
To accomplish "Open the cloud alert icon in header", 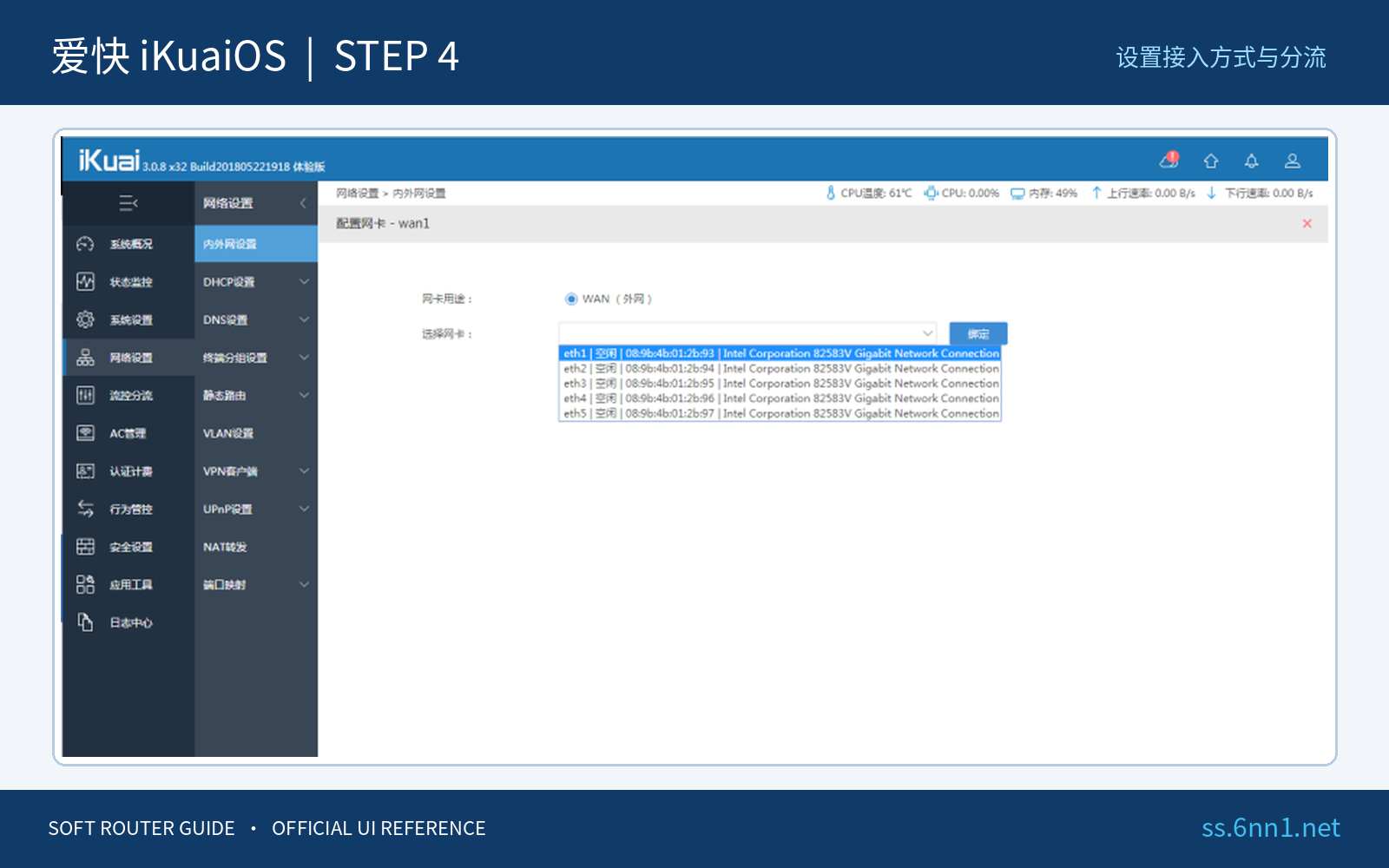I will (x=1169, y=160).
